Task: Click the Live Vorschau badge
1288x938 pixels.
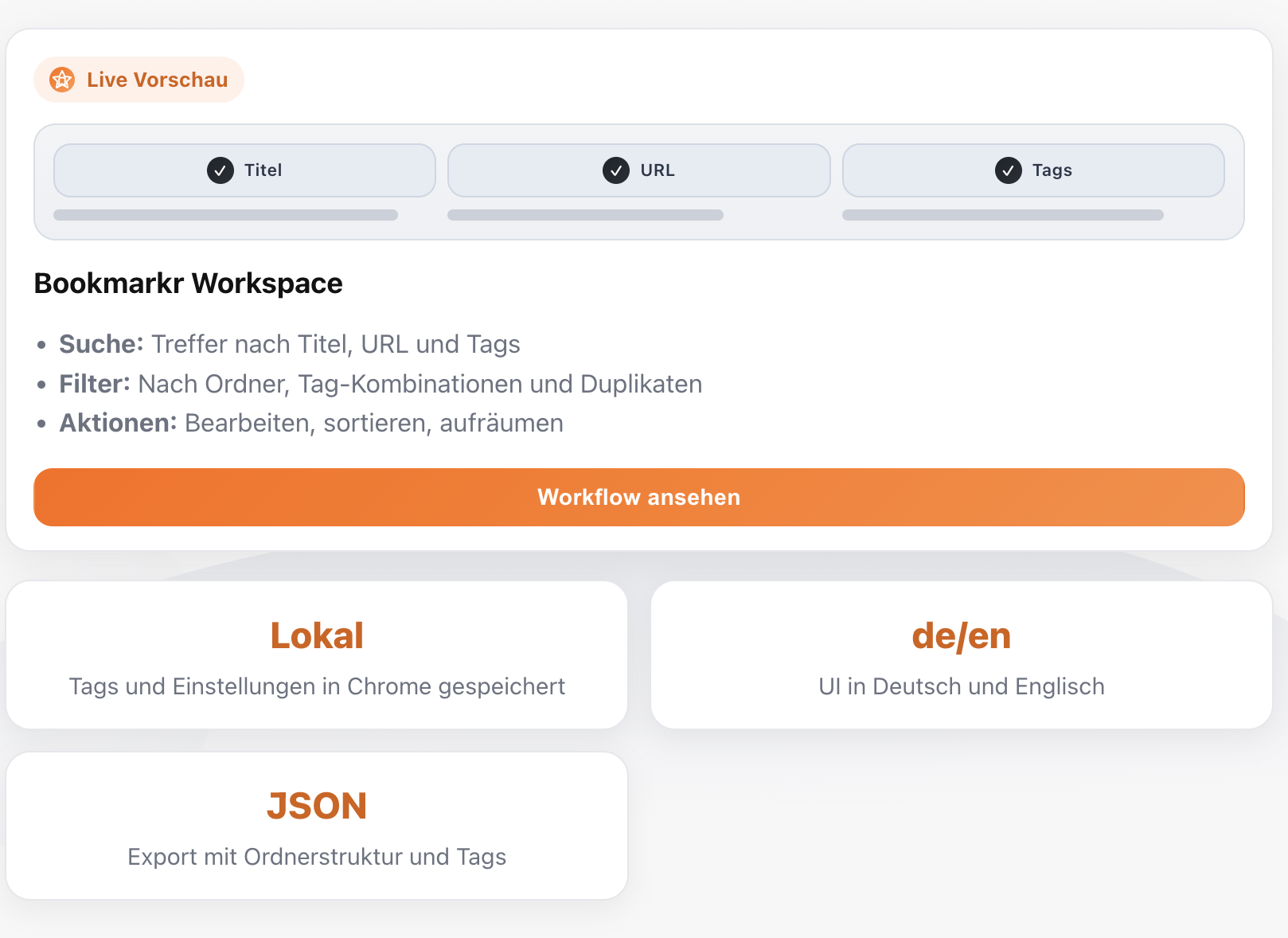Action: pos(139,79)
